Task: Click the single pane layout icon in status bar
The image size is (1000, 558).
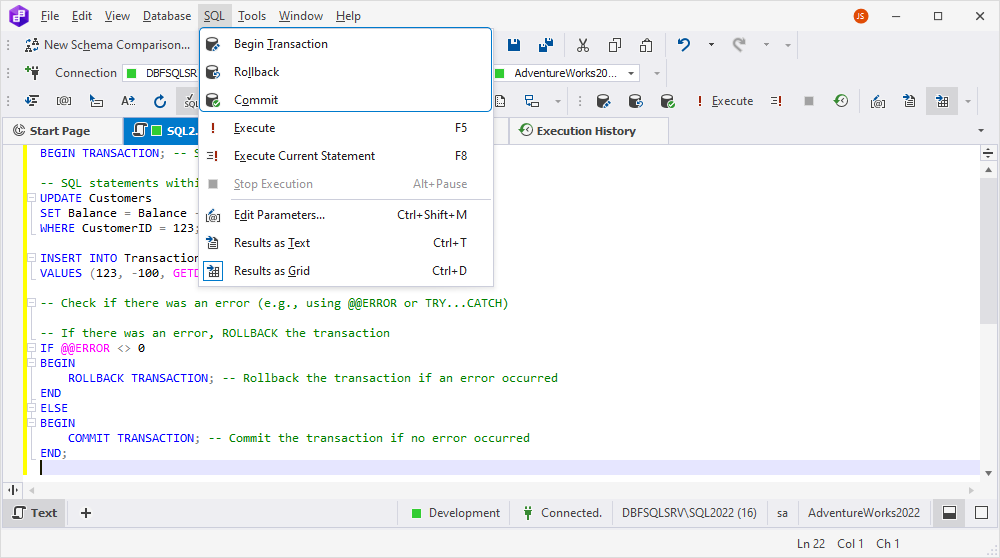Action: pyautogui.click(x=982, y=513)
